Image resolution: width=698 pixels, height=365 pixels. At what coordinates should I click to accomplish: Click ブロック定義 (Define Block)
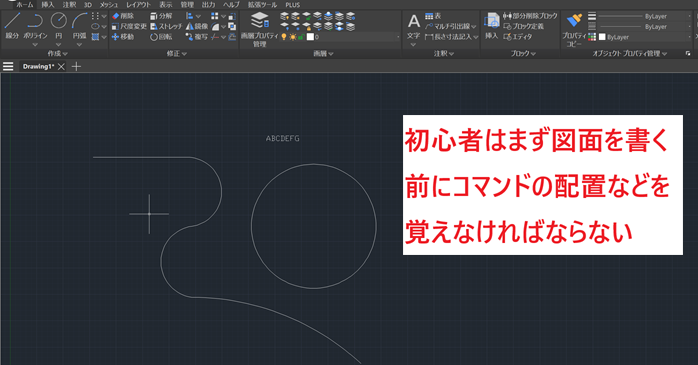(523, 26)
